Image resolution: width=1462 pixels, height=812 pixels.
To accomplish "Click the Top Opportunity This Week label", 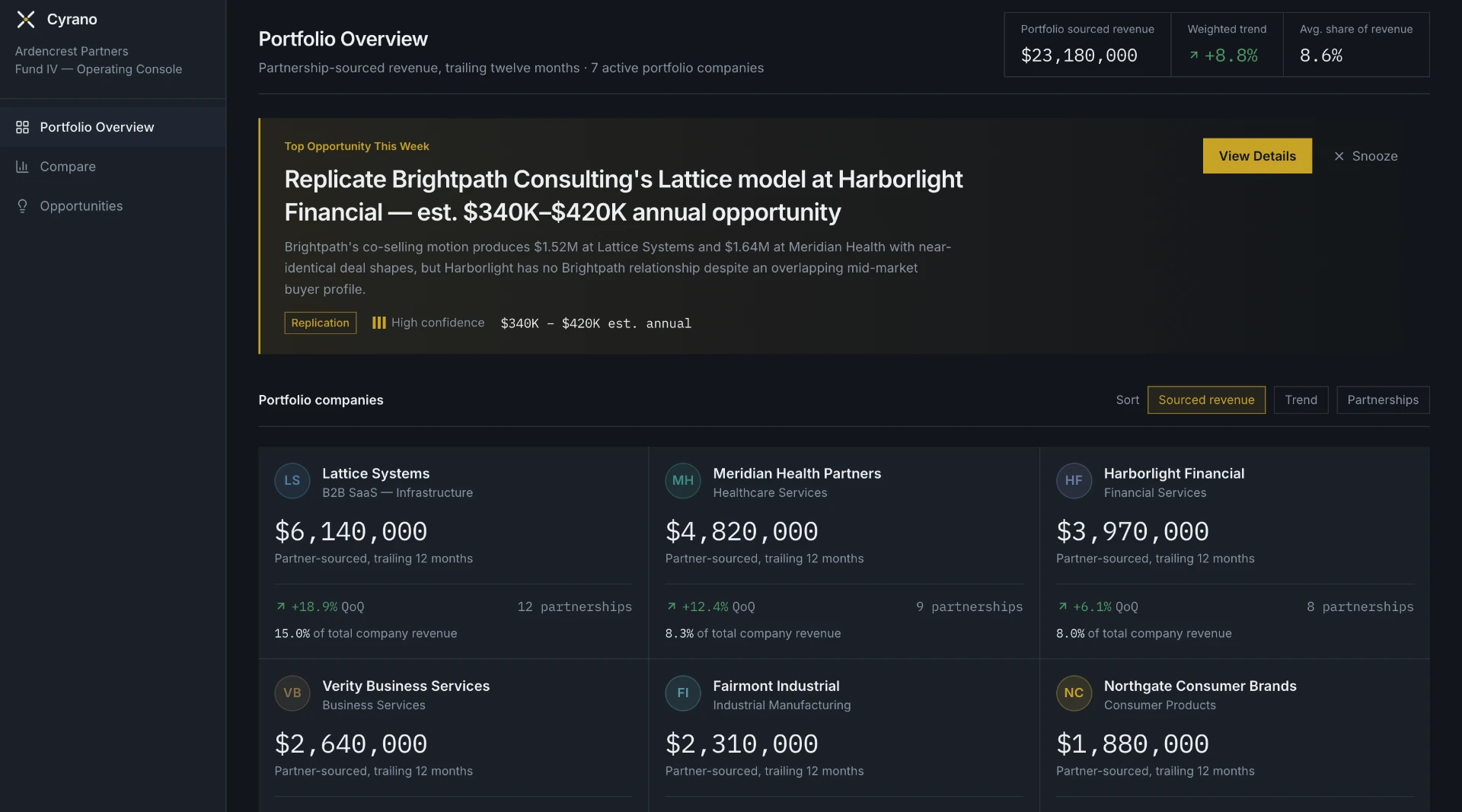I will coord(356,146).
